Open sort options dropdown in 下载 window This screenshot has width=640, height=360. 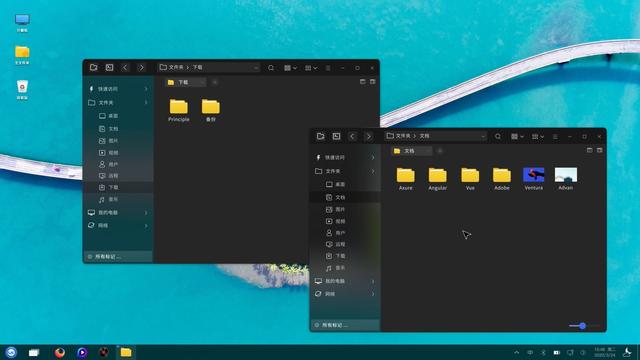(x=311, y=68)
